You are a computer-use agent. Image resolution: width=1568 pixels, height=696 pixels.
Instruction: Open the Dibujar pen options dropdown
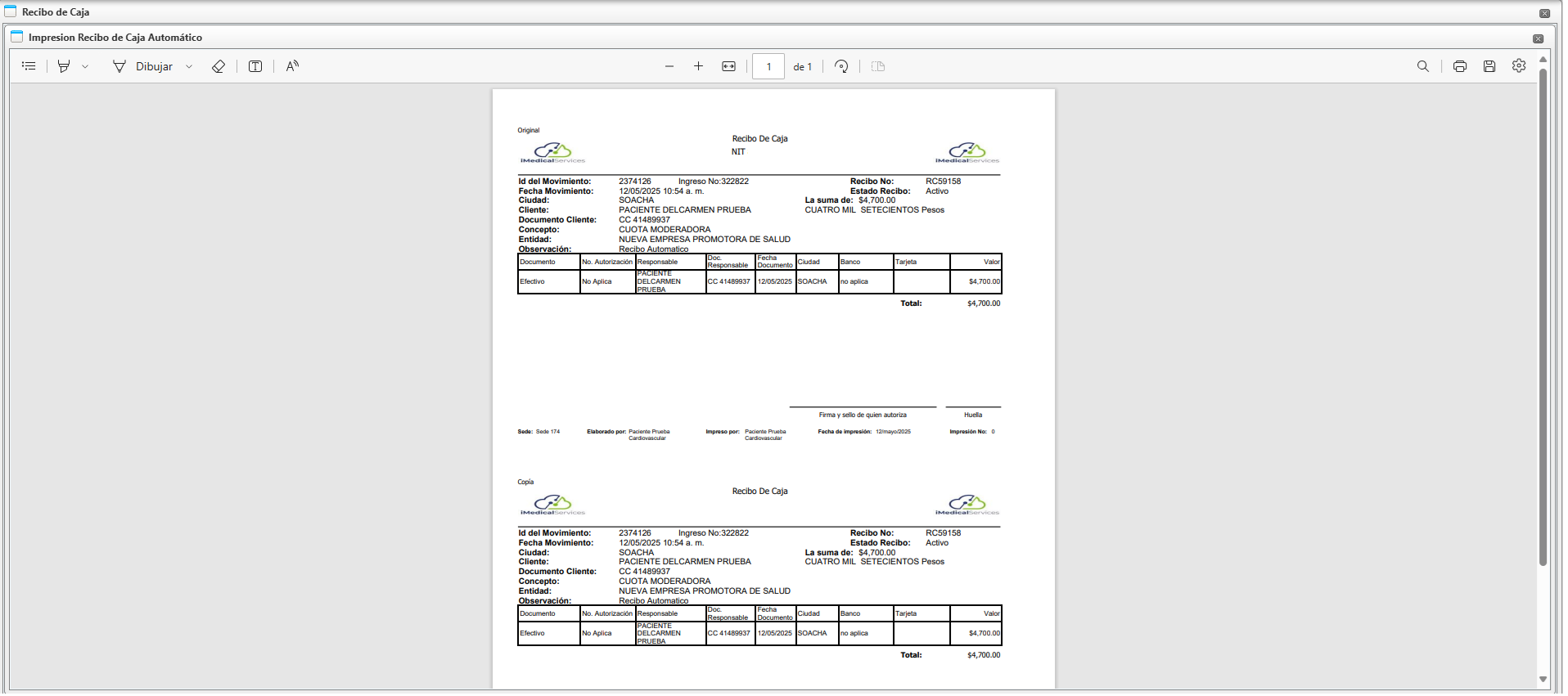[x=189, y=67]
